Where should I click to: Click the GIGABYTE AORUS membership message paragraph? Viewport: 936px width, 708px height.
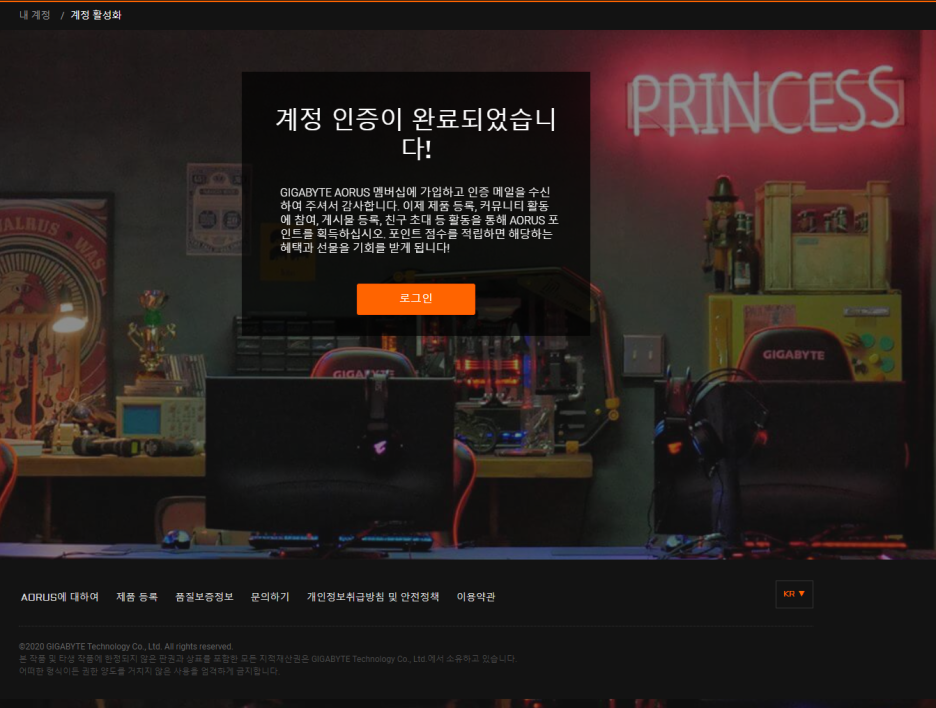[419, 220]
